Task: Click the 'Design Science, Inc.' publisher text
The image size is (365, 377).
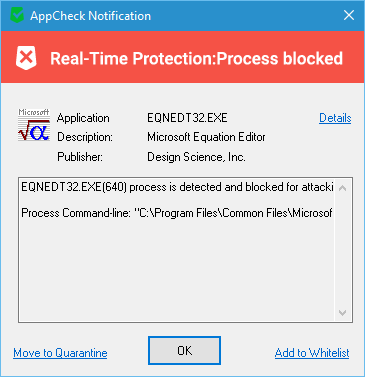Action: (196, 157)
